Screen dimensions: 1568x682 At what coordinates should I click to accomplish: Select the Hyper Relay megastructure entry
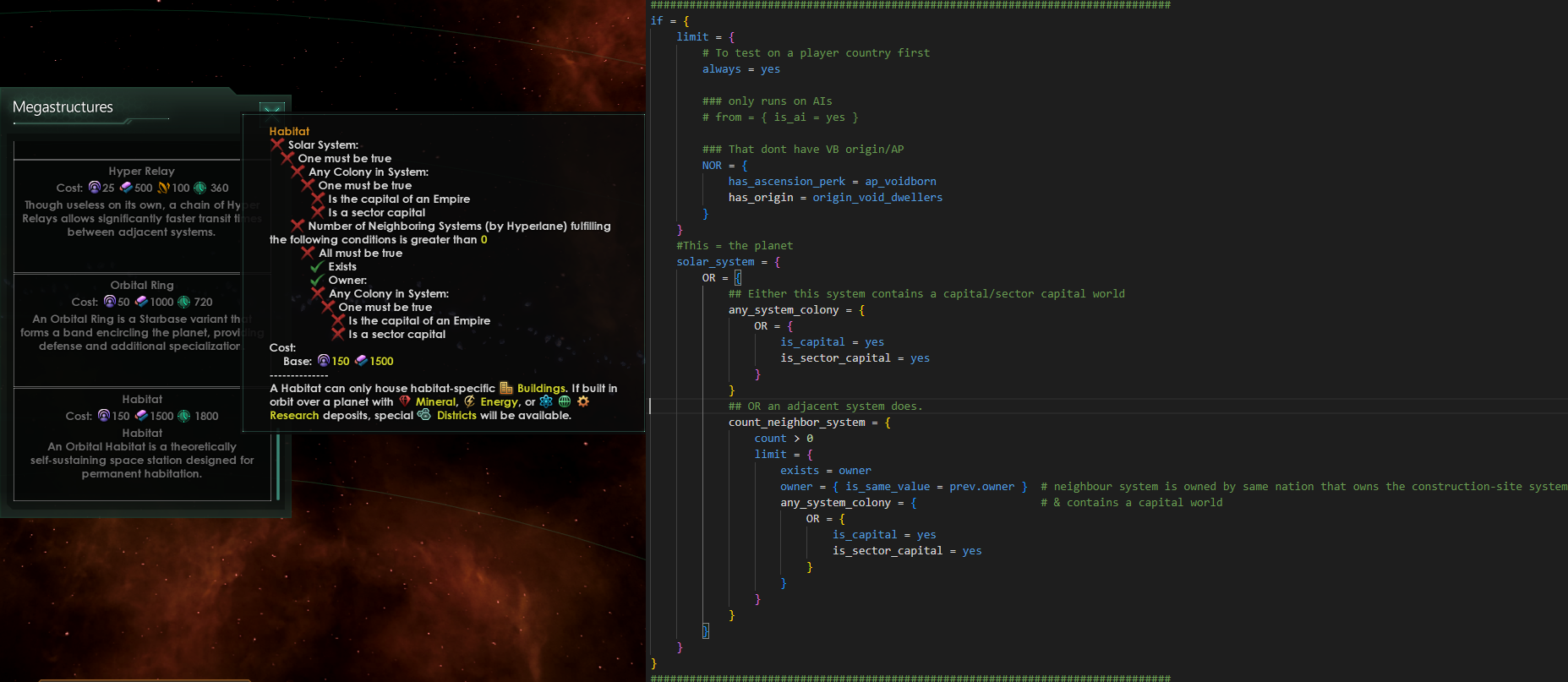(x=142, y=216)
